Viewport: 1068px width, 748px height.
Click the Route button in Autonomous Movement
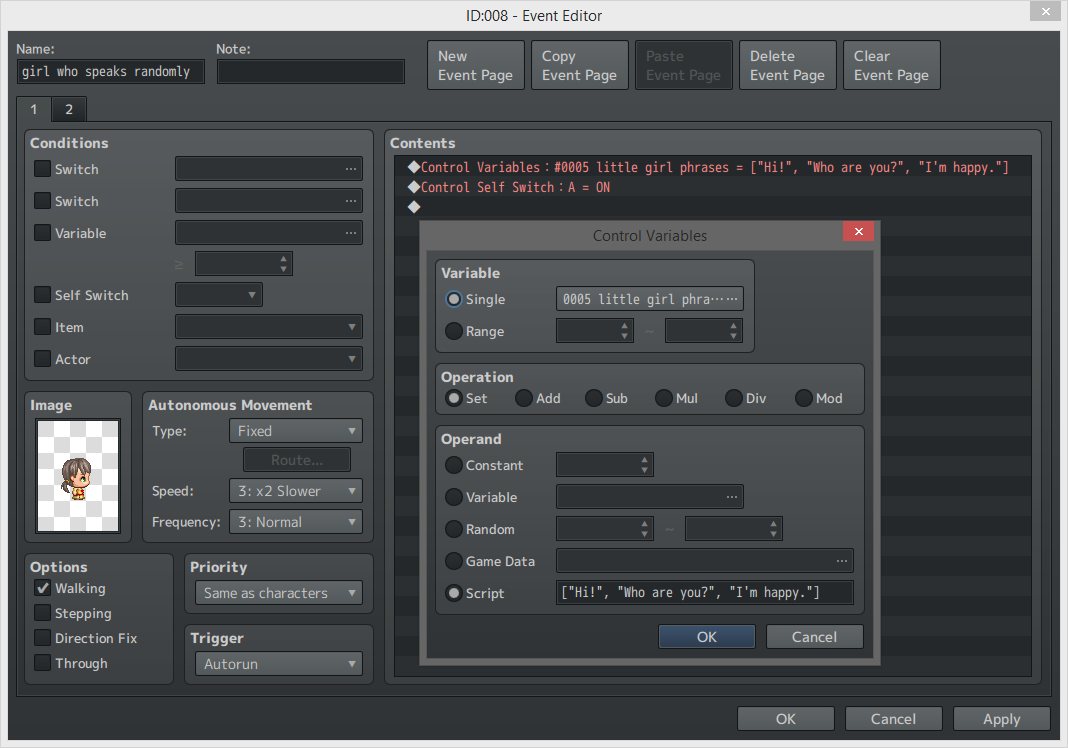(x=296, y=459)
